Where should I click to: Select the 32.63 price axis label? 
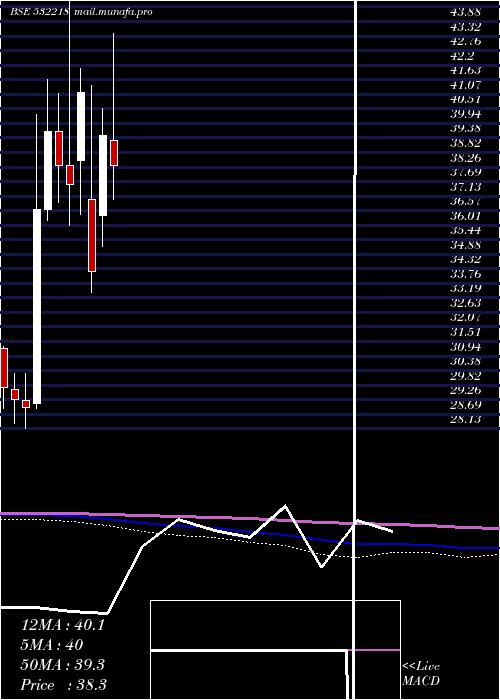466,304
